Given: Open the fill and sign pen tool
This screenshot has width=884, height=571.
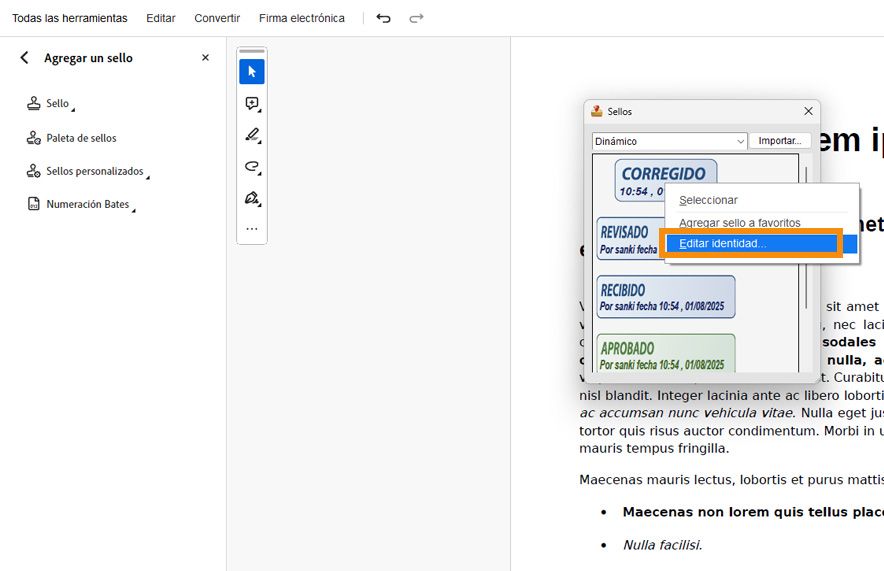Looking at the screenshot, I should [x=251, y=198].
